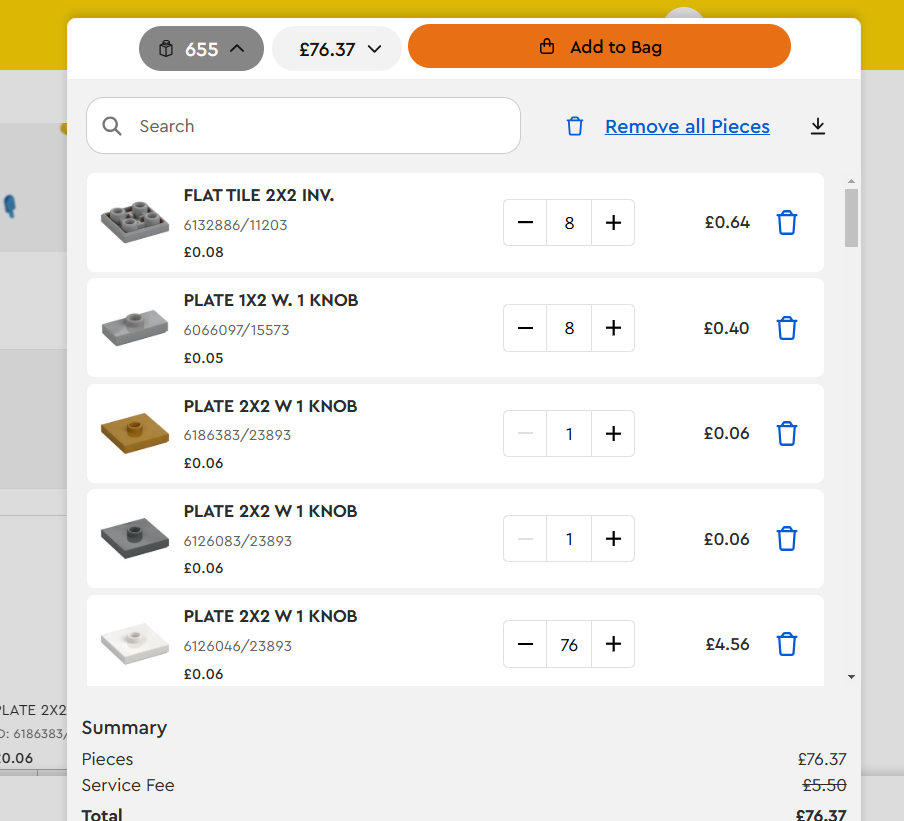The width and height of the screenshot is (904, 821).
Task: Trash the tan PLATE 2X2 W 1 KNOB
Action: (x=787, y=434)
